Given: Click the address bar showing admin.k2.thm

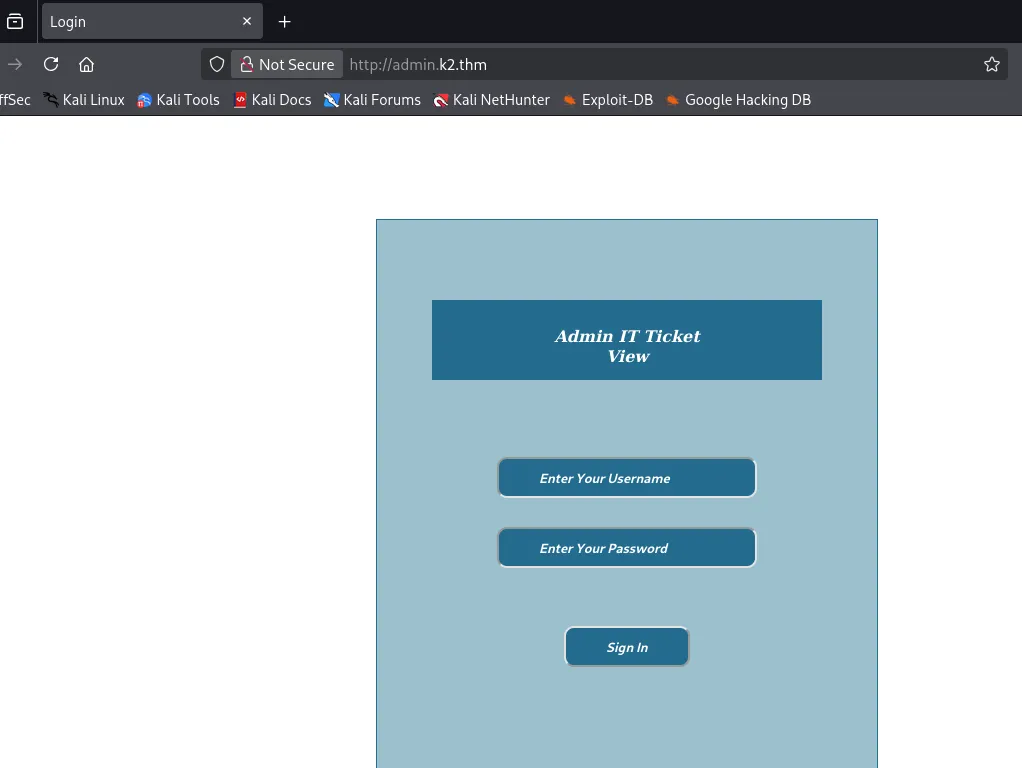Looking at the screenshot, I should pos(650,64).
